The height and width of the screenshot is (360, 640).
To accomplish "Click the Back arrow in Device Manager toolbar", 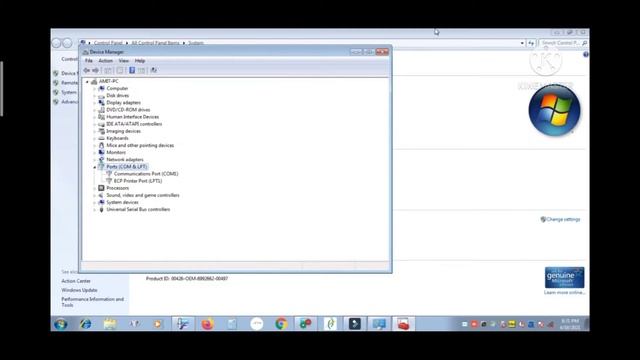I will 87,70.
